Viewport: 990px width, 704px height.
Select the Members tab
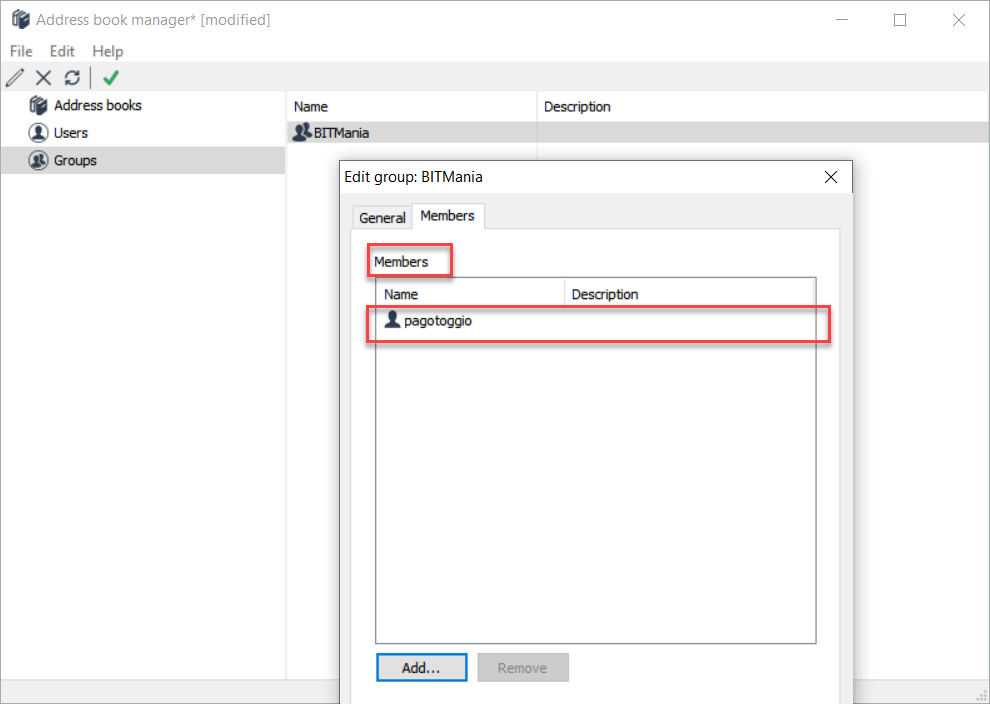447,216
